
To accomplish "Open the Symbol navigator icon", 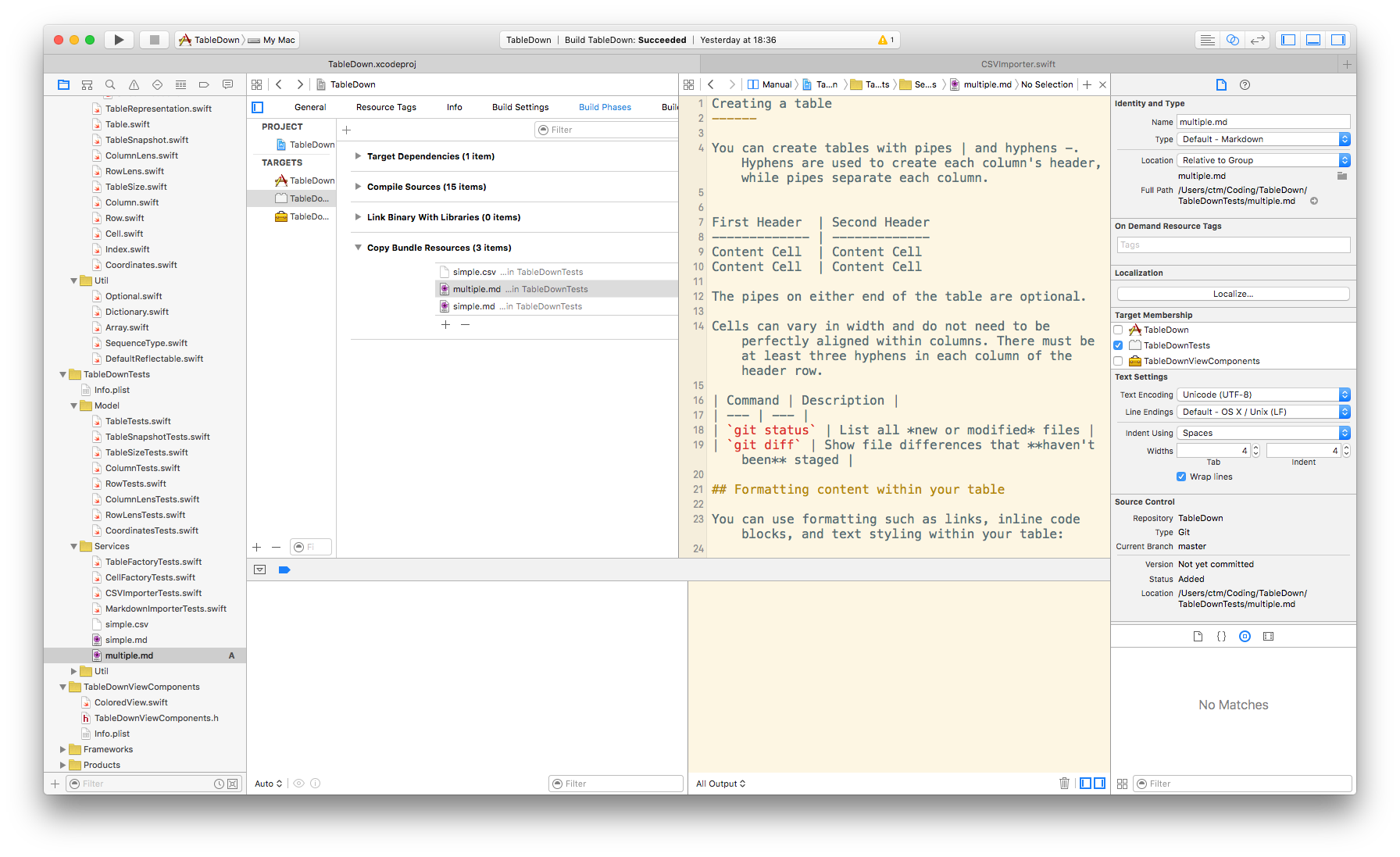I will tap(87, 84).
